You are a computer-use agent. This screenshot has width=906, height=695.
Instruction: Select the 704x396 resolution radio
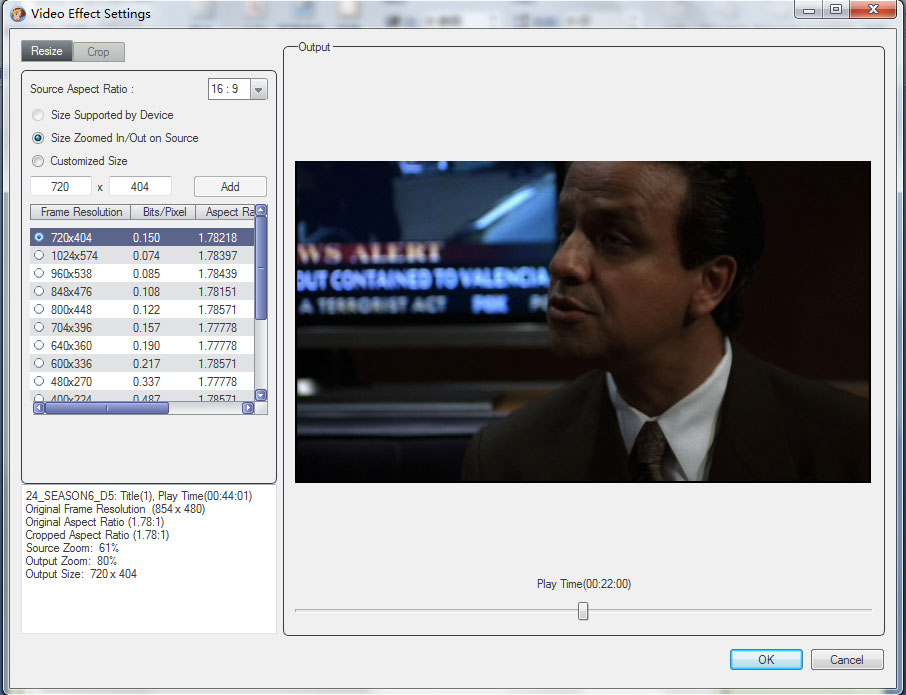(x=39, y=326)
